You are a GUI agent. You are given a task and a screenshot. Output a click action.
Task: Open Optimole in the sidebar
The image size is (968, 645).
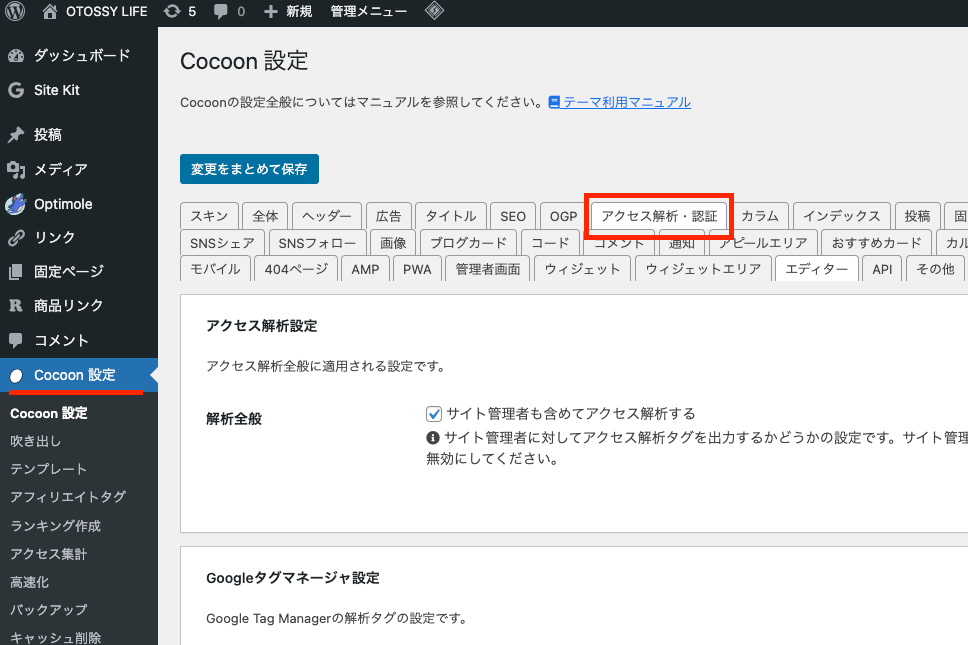63,204
